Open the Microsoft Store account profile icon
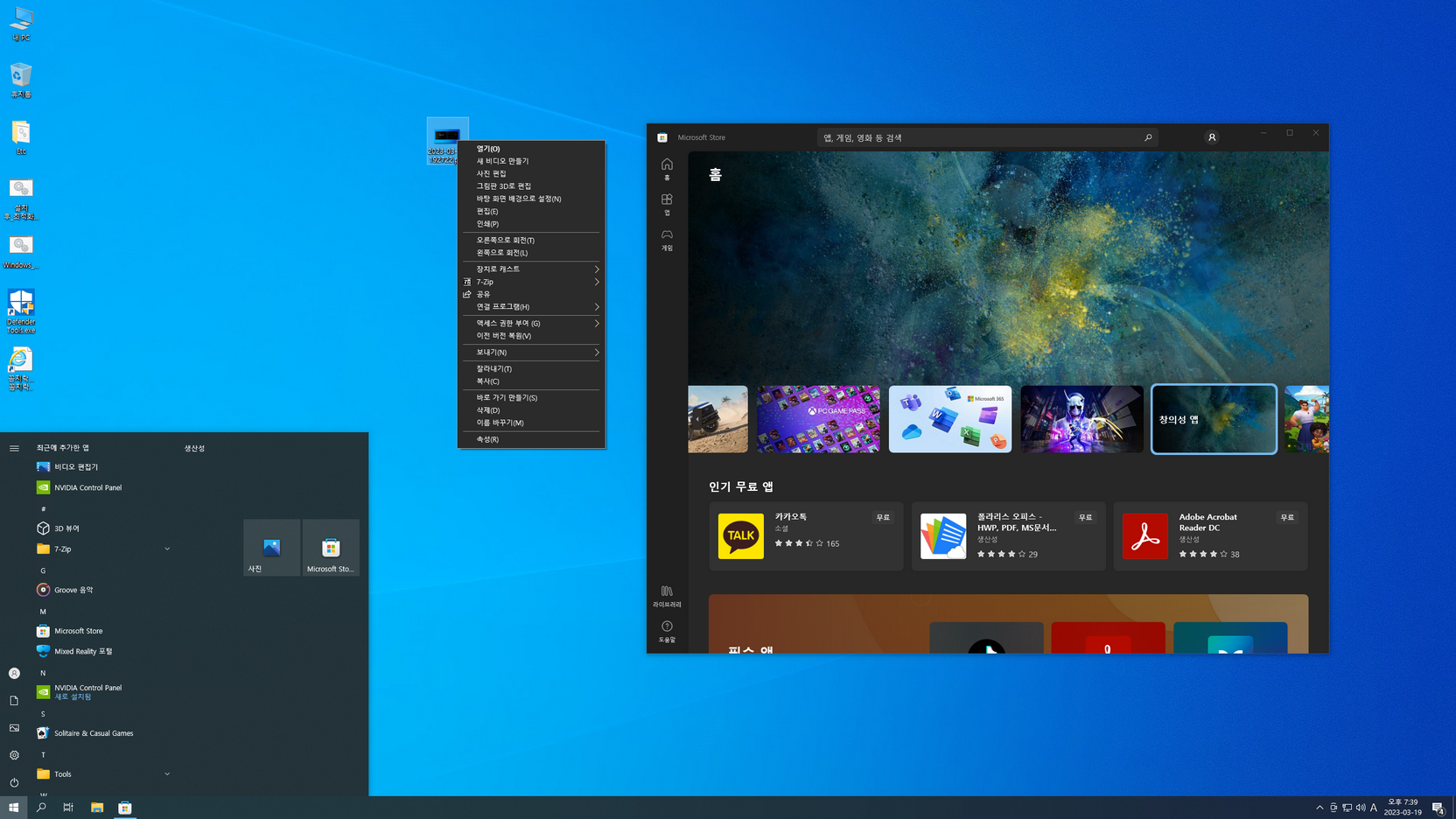The image size is (1456, 819). coord(1212,137)
